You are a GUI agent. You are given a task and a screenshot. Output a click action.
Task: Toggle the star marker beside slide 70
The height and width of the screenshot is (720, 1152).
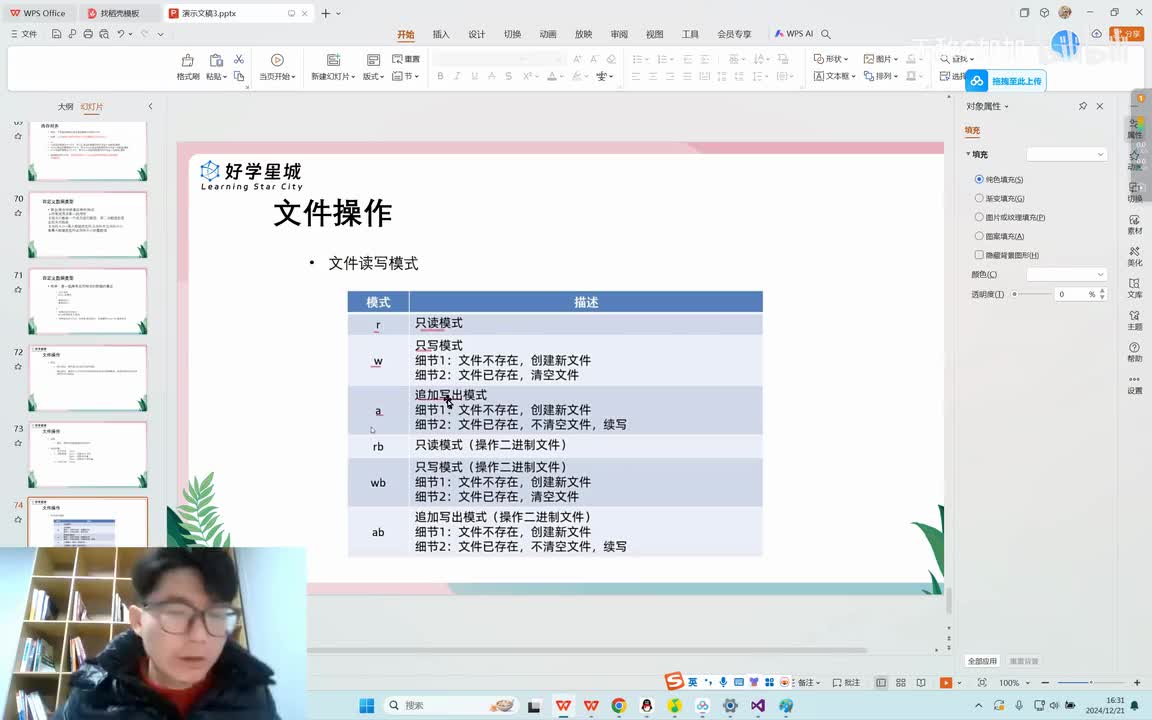[18, 213]
